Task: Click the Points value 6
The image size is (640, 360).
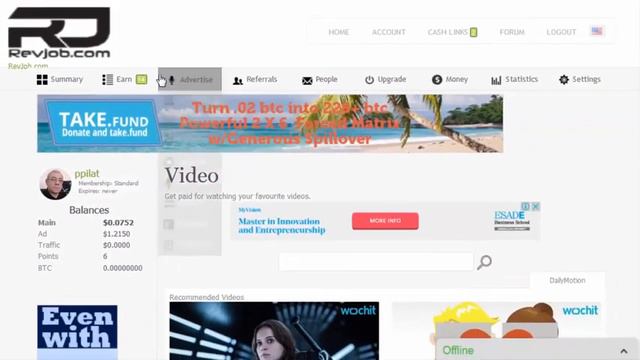Action: click(105, 256)
